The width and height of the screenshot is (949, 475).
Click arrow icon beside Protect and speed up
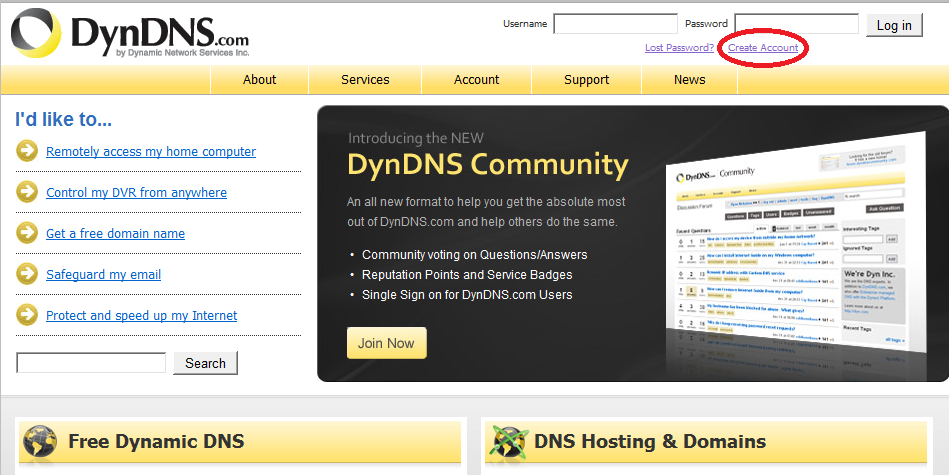27,315
